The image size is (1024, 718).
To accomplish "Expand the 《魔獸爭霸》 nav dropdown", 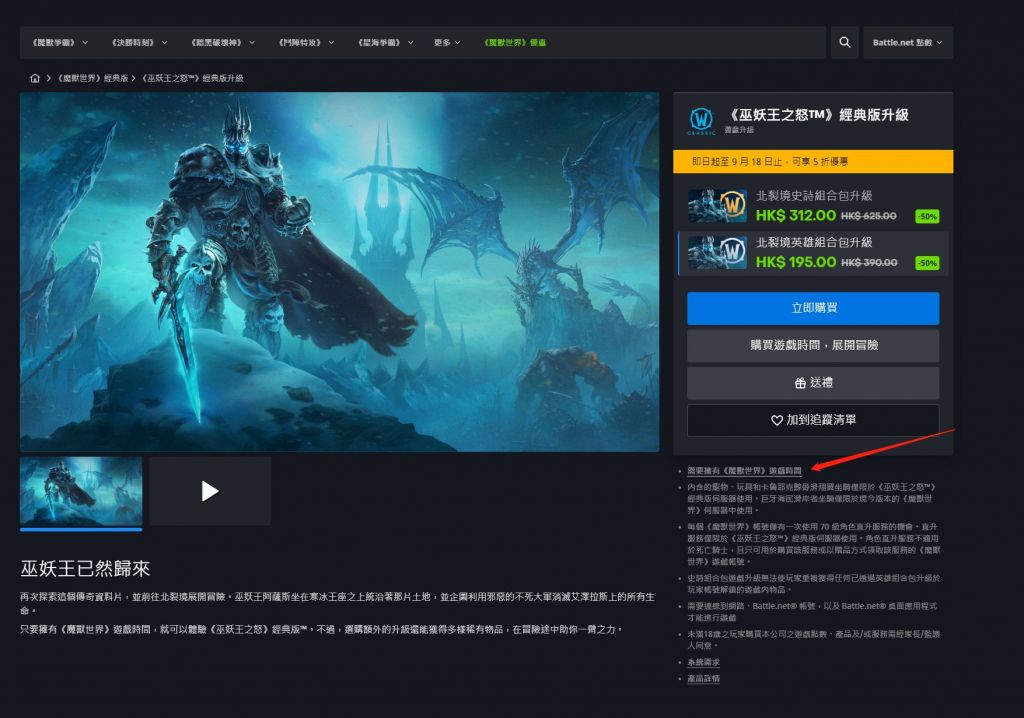I will click(x=60, y=42).
